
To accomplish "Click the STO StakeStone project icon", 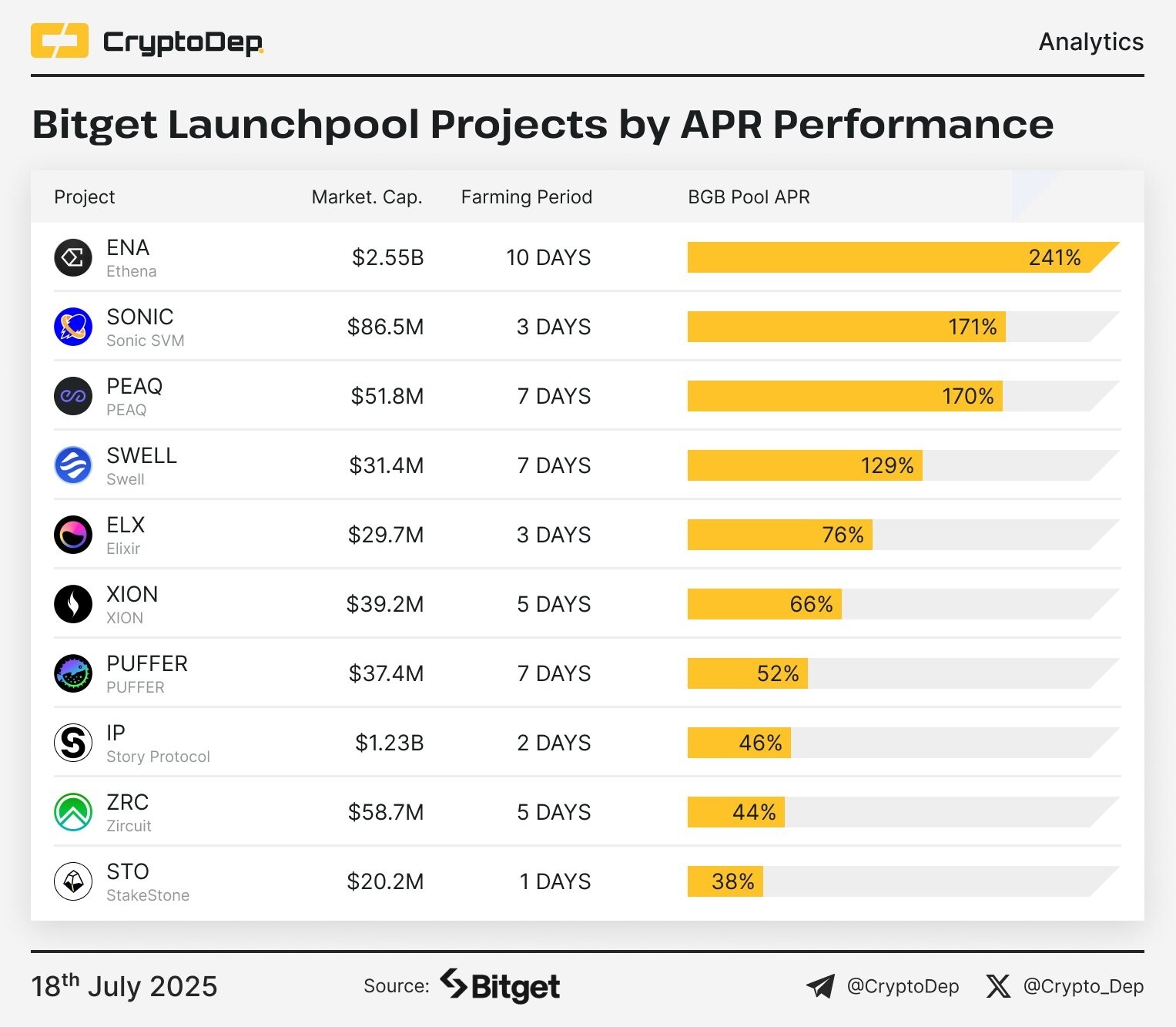I will click(73, 881).
